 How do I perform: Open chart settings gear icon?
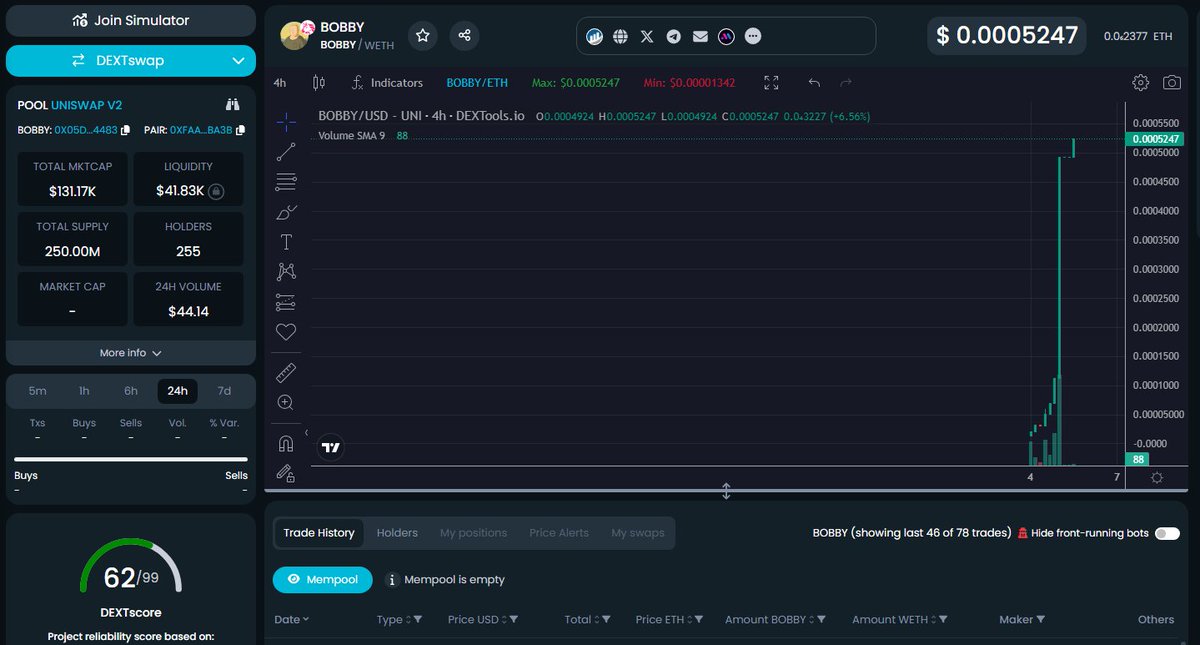[1141, 83]
